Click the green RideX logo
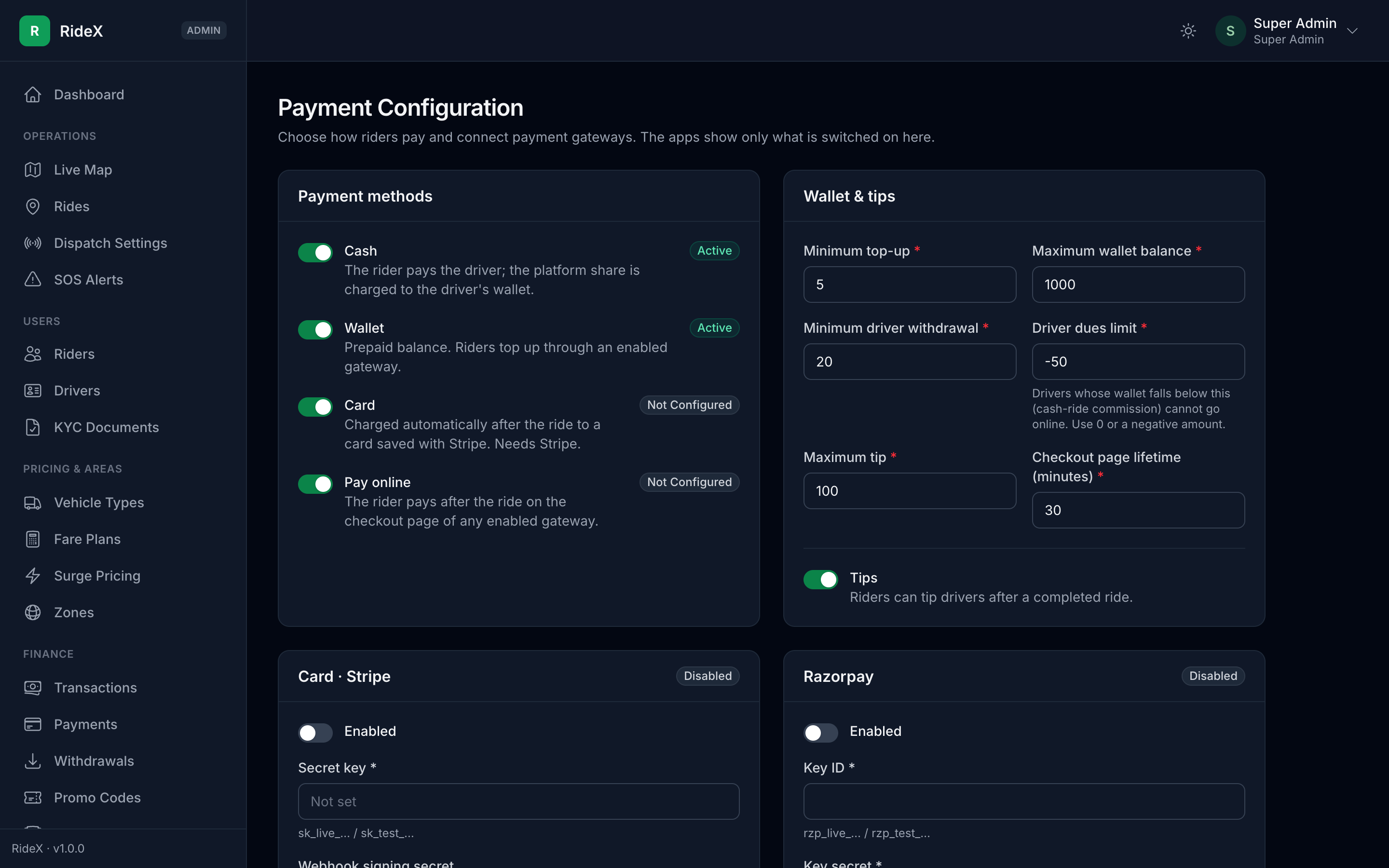Viewport: 1389px width, 868px height. coord(34,31)
